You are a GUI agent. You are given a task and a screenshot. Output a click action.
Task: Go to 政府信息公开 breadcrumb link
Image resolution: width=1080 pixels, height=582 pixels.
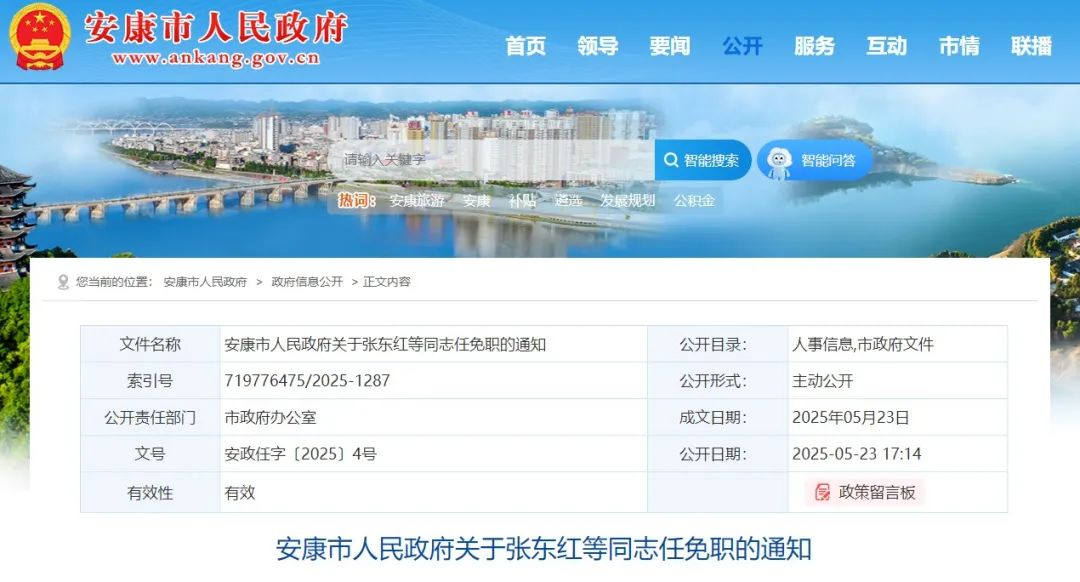307,282
